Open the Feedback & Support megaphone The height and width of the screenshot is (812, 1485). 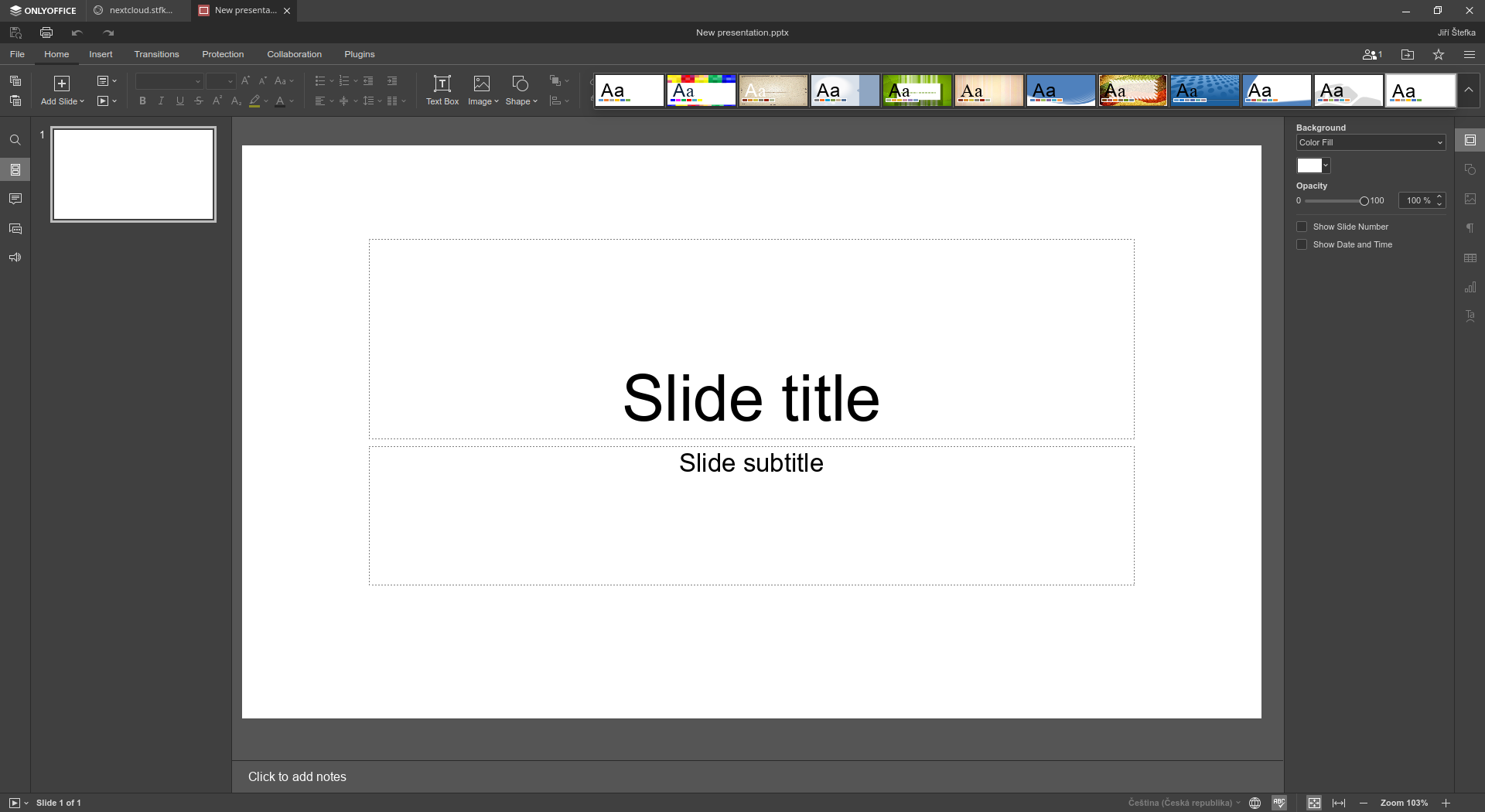15,257
